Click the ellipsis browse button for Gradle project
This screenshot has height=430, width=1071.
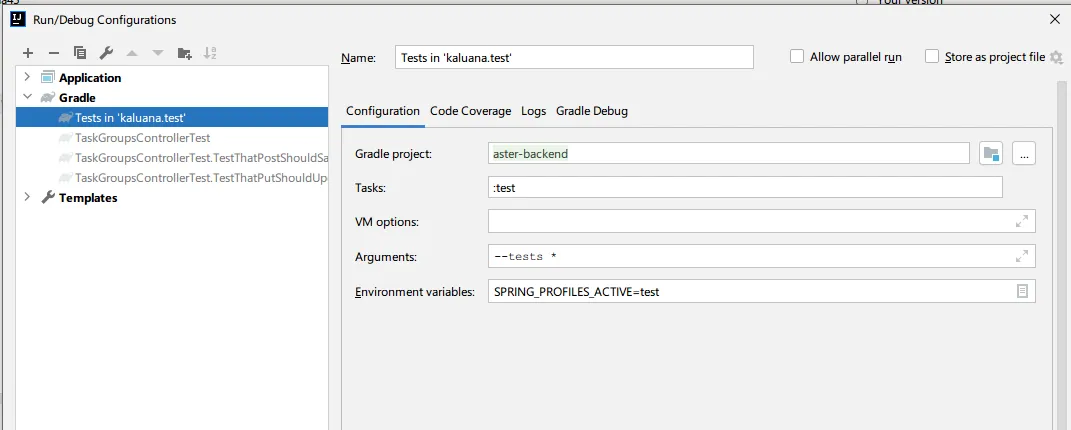click(x=1023, y=153)
